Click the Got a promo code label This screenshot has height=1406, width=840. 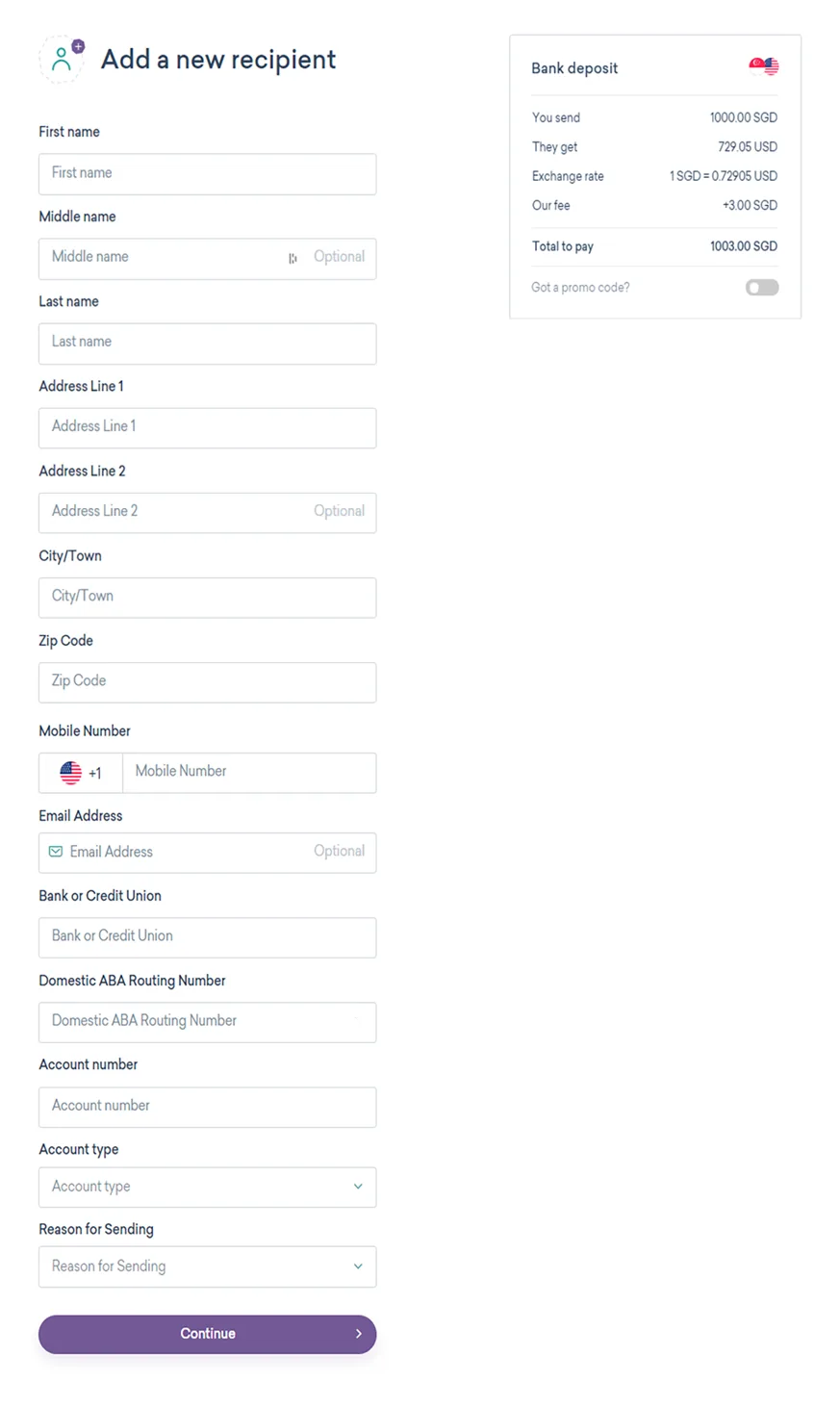(579, 287)
